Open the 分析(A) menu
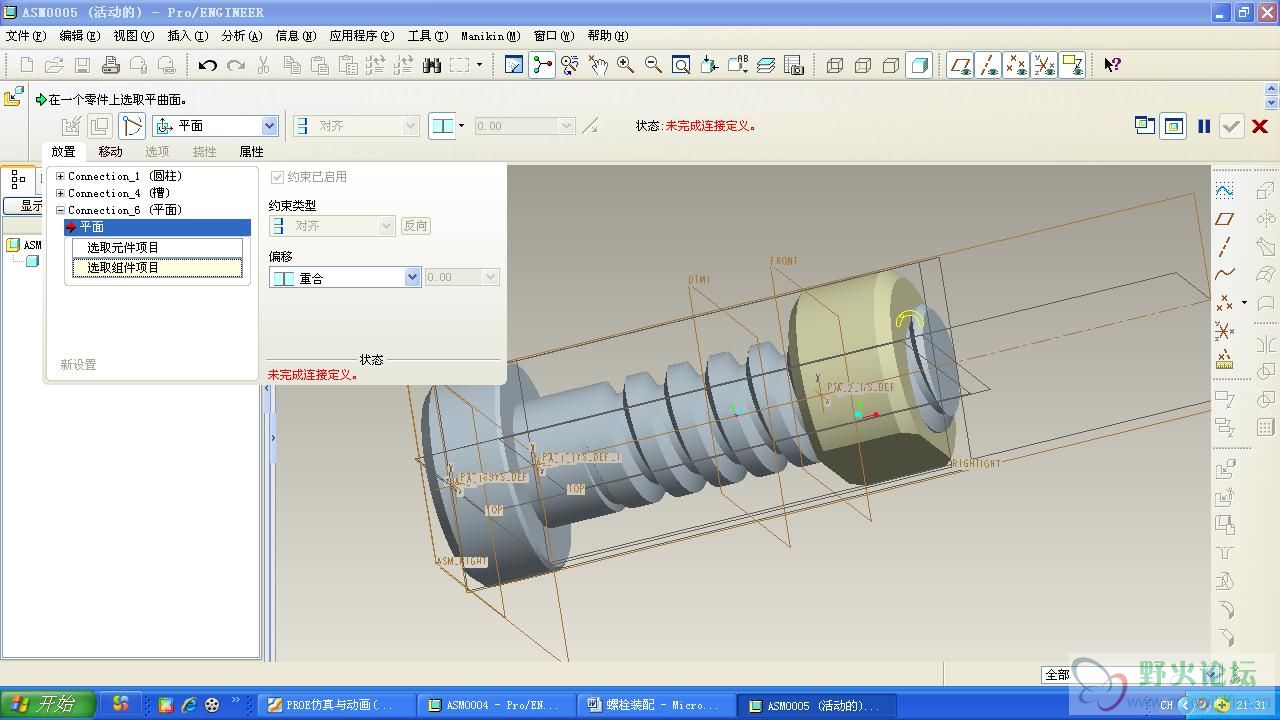This screenshot has width=1280, height=720. [x=241, y=36]
